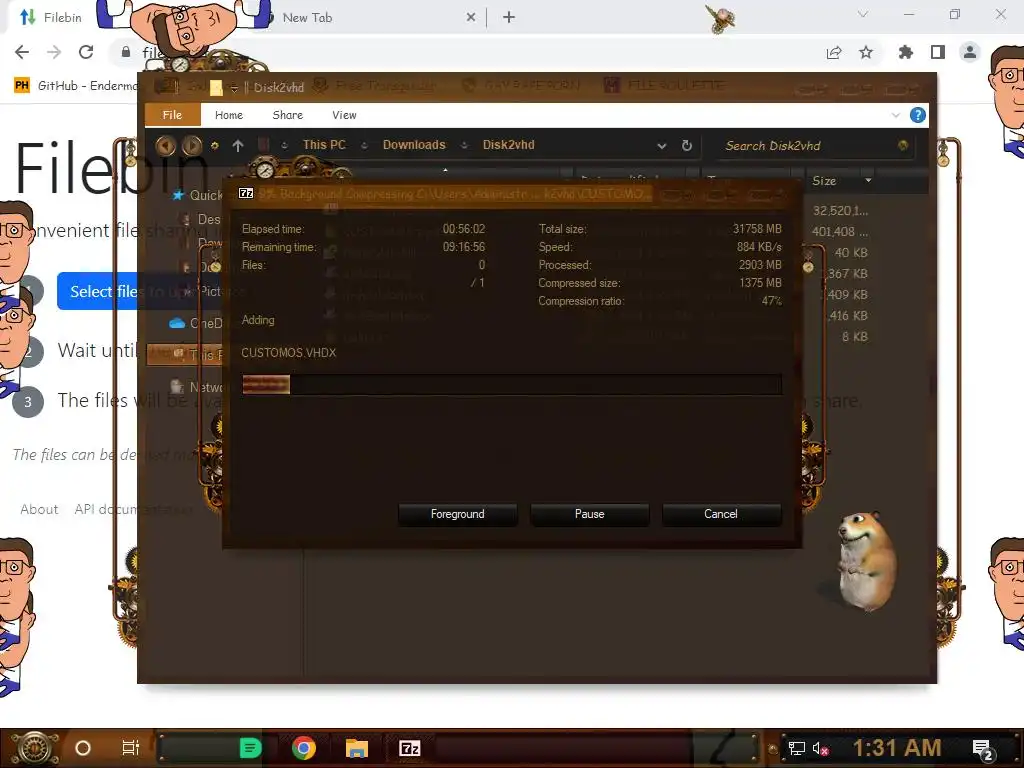1024x768 pixels.
Task: Click the speed value 884 KB/s
Action: (759, 247)
